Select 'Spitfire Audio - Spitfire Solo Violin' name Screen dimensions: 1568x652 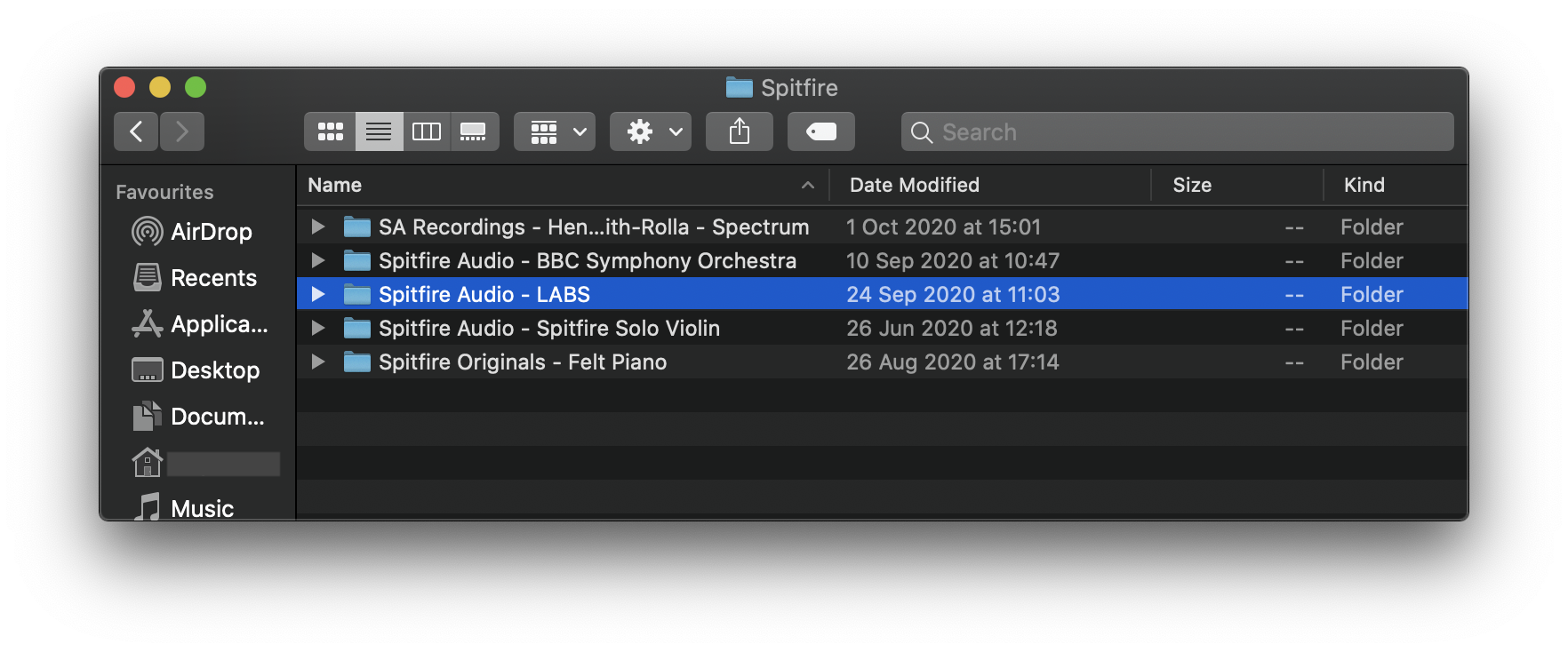(x=549, y=329)
